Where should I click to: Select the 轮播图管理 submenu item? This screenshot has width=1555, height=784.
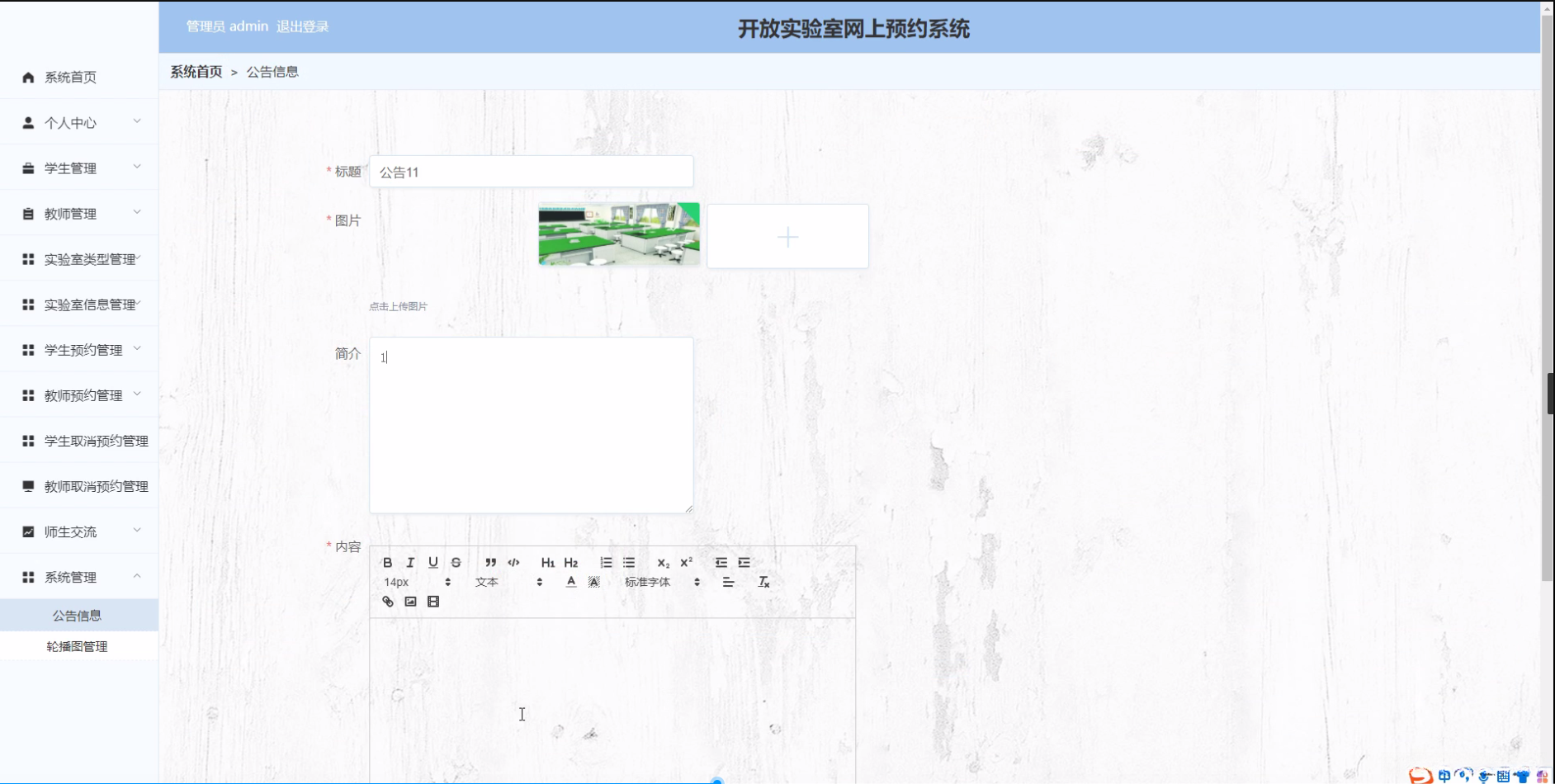pos(79,647)
